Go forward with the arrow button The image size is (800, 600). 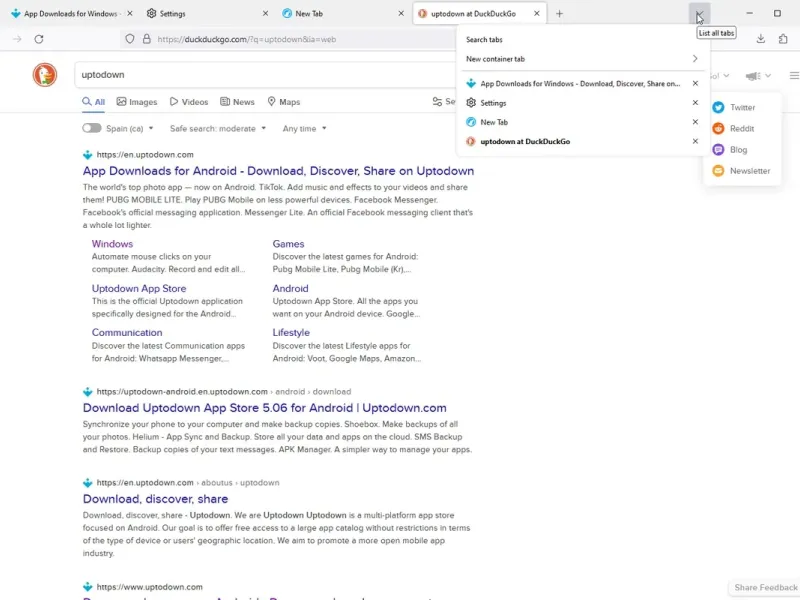(17, 39)
